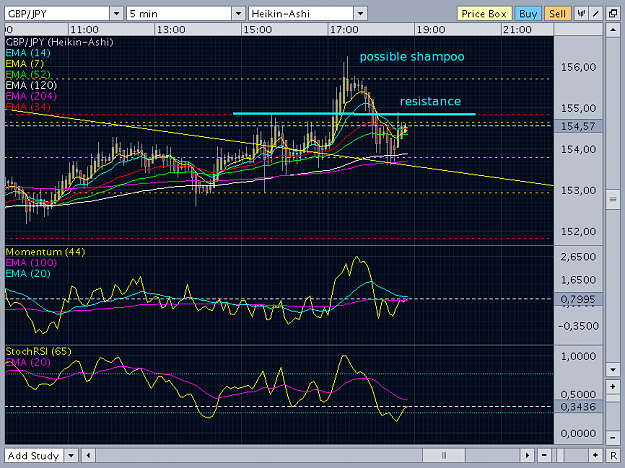Click the horizontal zoom slider handle
This screenshot has width=625, height=468.
[x=560, y=455]
